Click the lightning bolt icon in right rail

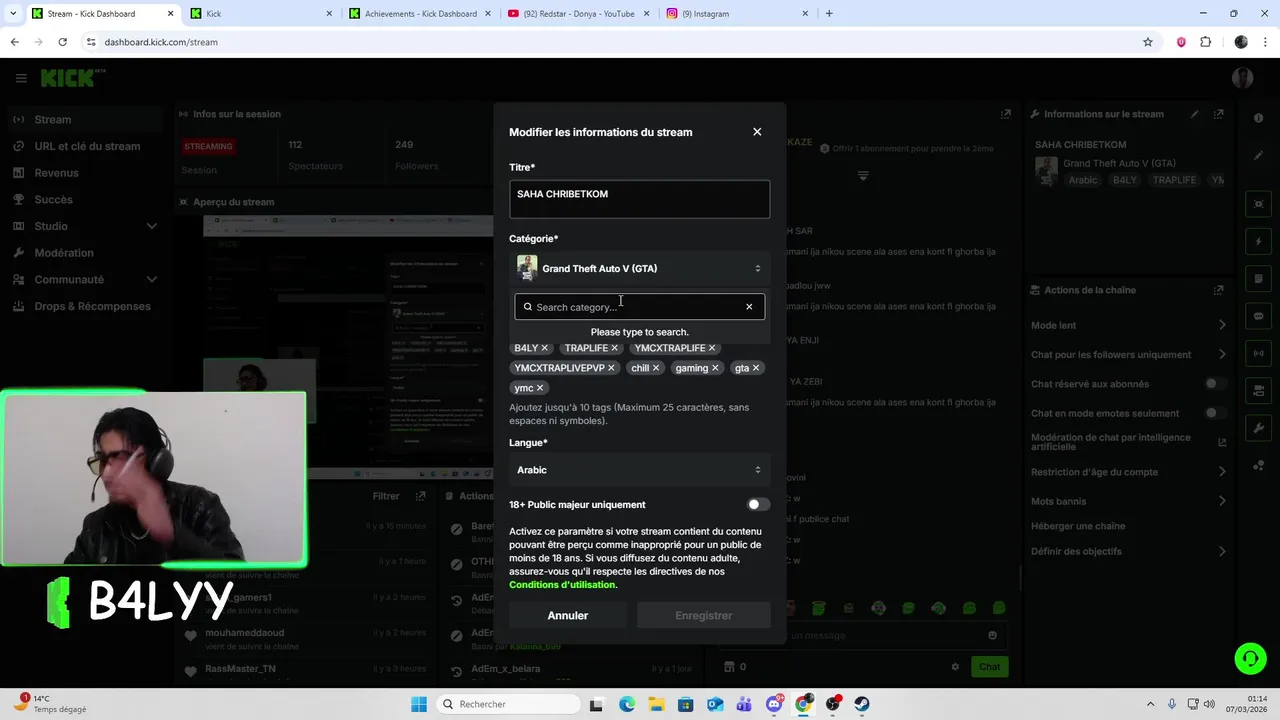[x=1259, y=242]
